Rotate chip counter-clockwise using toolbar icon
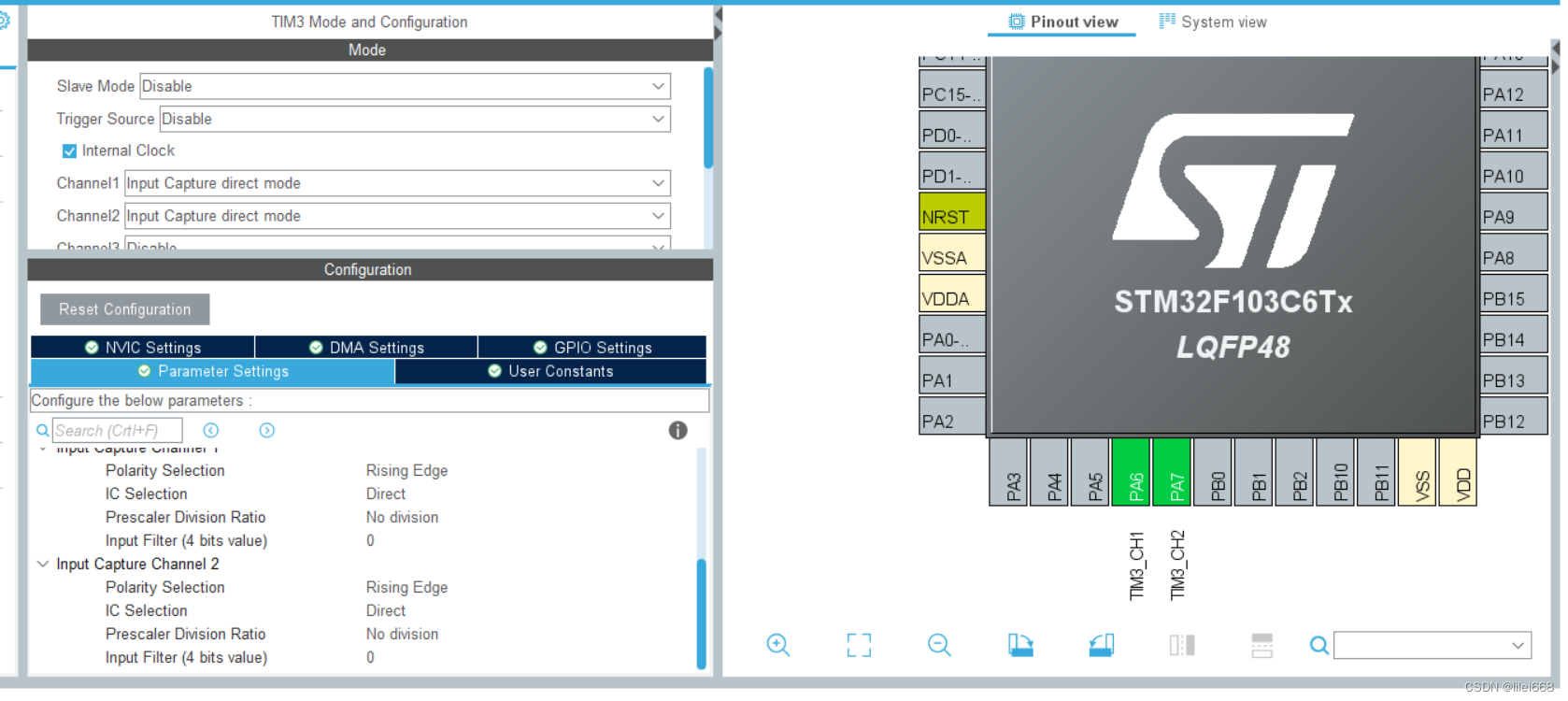The height and width of the screenshot is (701, 1568). [x=1102, y=645]
